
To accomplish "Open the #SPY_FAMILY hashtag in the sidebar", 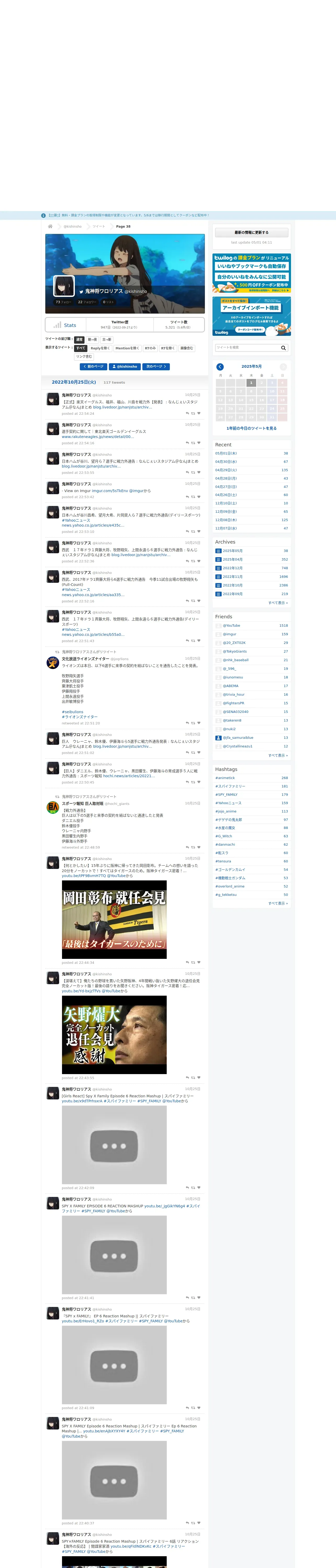I will coord(226,794).
